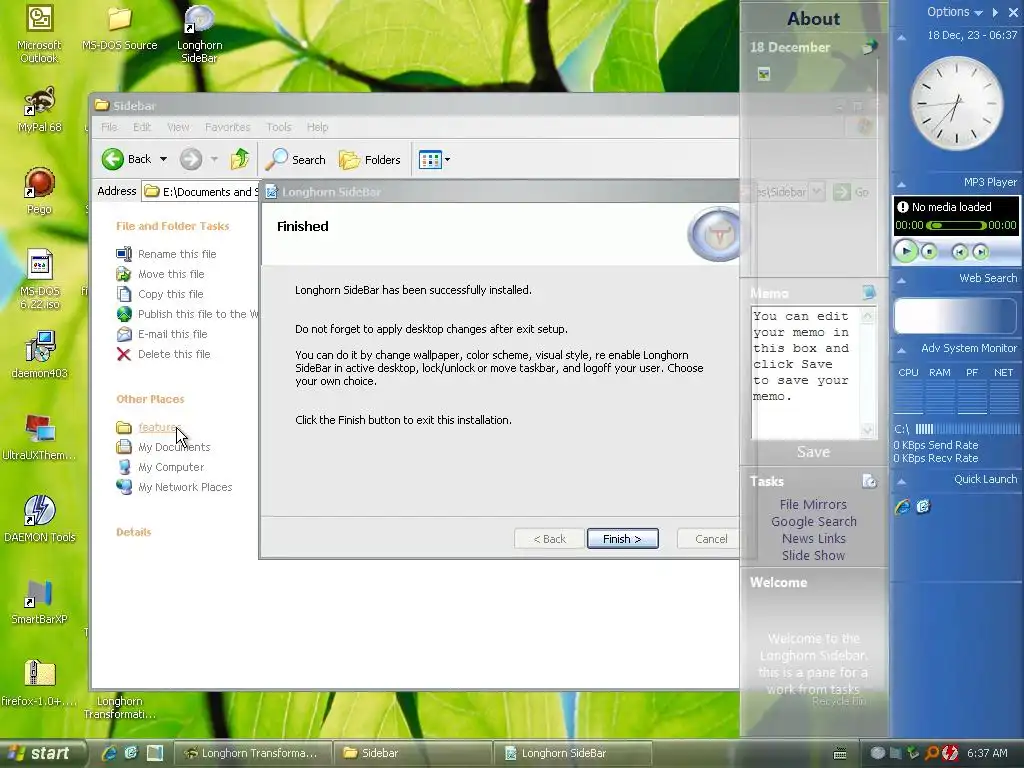1024x768 pixels.
Task: Collapse the MP3 Player panel arrow
Action: (901, 184)
